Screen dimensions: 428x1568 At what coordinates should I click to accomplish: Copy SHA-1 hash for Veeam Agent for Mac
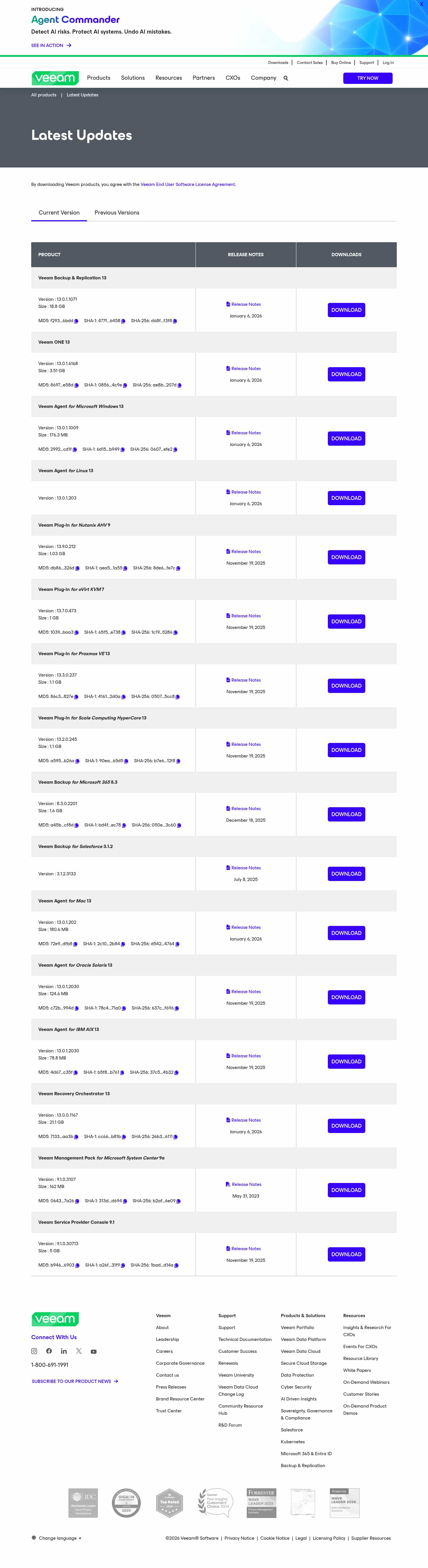pos(123,944)
